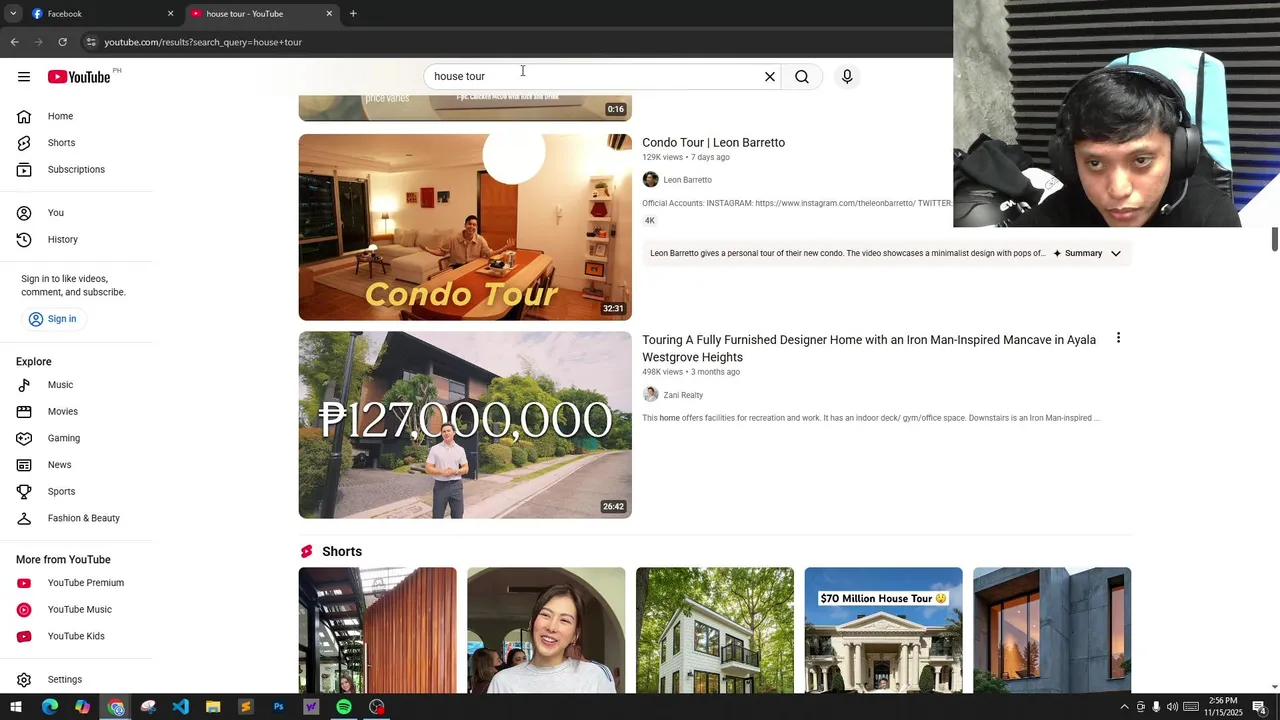The width and height of the screenshot is (1280, 720).
Task: Open the Windows notification center
Action: tap(1260, 707)
